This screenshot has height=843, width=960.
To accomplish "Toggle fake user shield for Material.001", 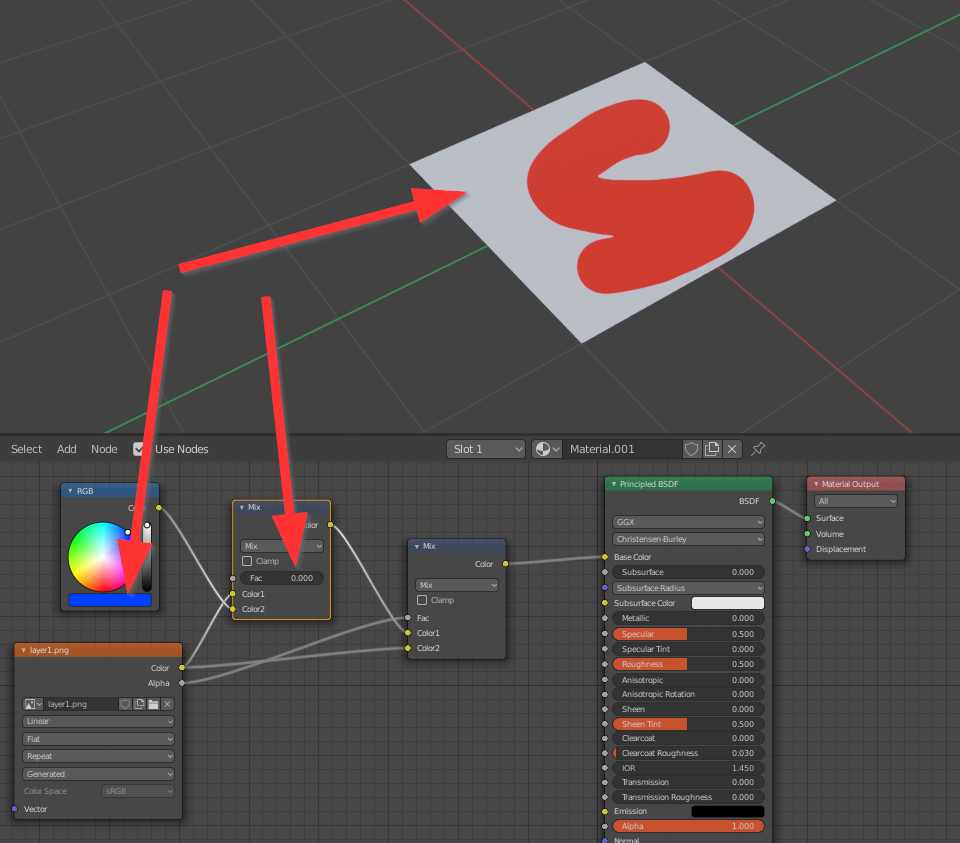I will (x=691, y=449).
